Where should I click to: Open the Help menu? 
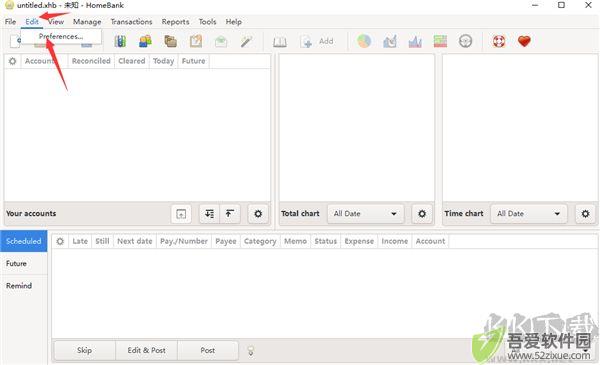coord(233,22)
